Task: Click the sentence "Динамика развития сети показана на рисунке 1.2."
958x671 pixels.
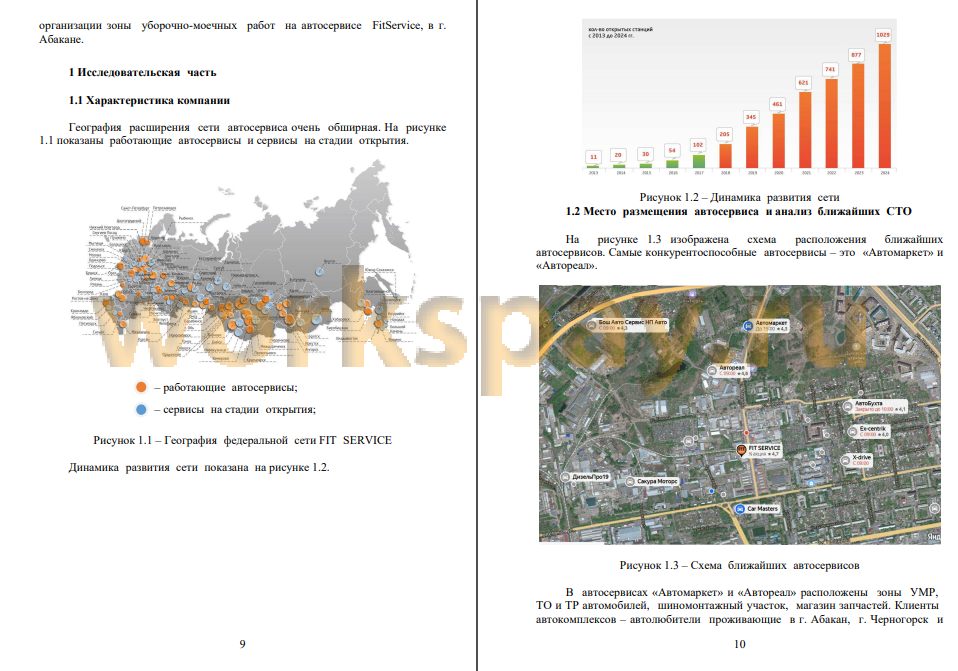Action: (199, 468)
